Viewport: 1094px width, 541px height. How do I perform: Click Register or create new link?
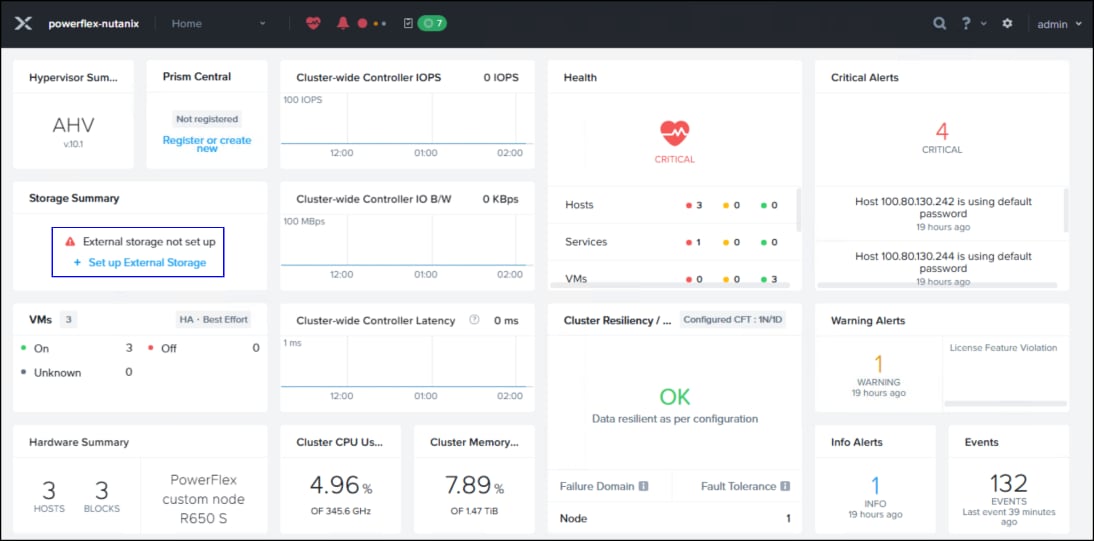(x=207, y=144)
